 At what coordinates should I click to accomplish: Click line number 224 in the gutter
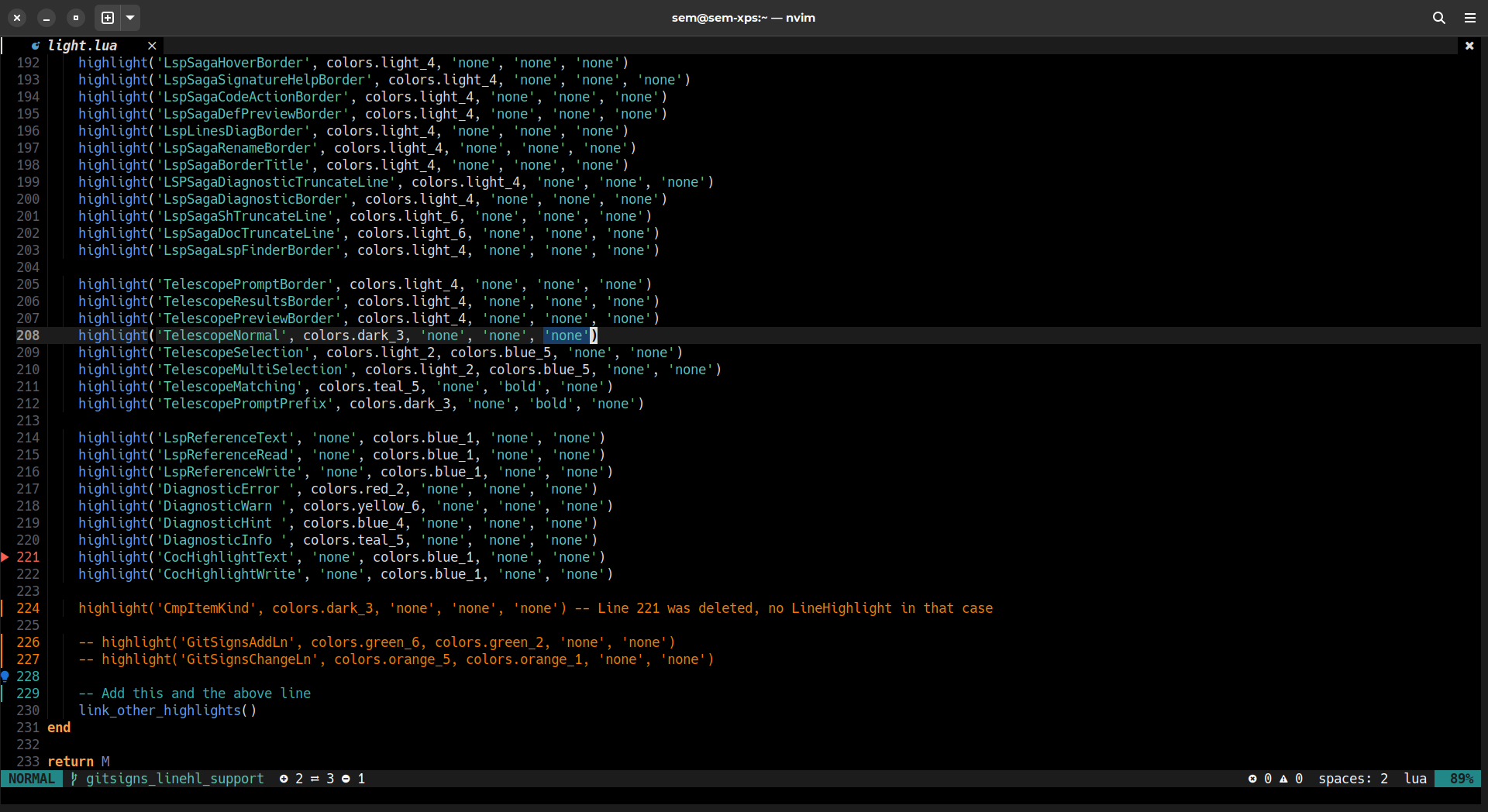pyautogui.click(x=28, y=608)
